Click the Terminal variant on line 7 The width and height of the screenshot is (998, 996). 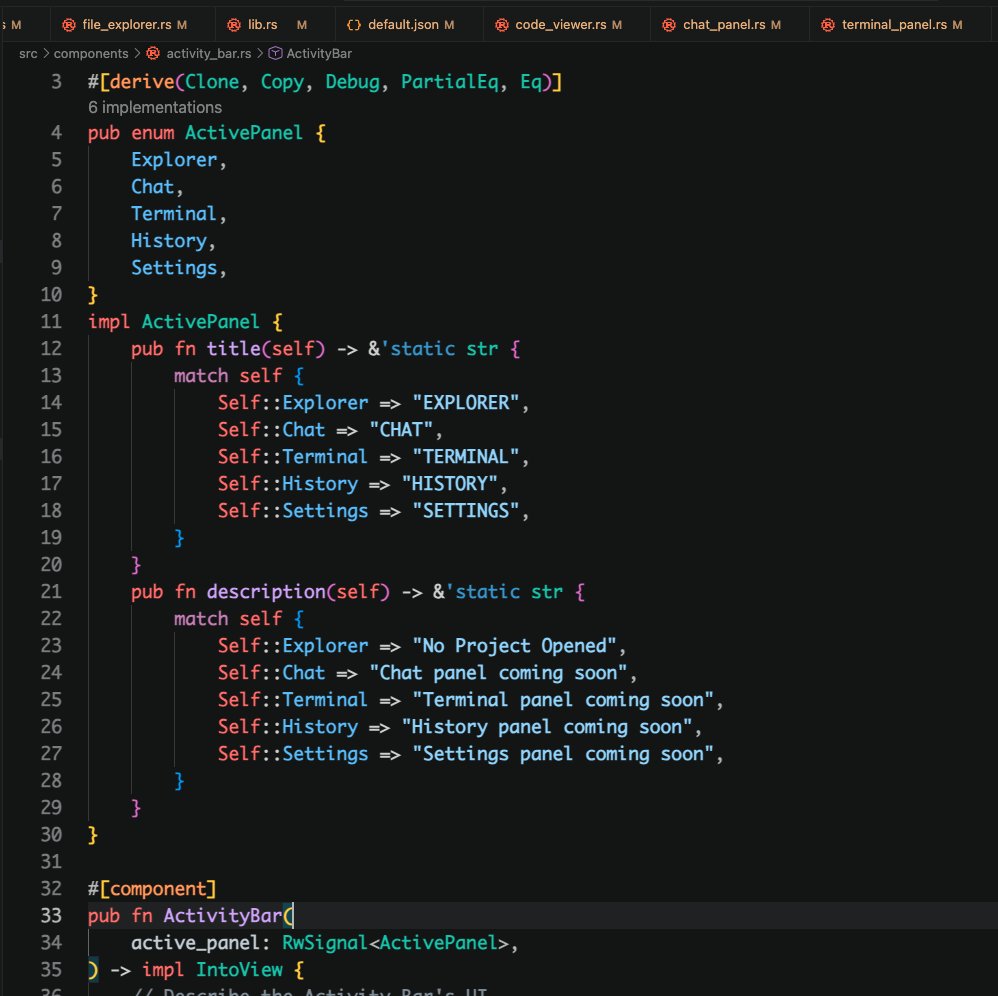[174, 213]
